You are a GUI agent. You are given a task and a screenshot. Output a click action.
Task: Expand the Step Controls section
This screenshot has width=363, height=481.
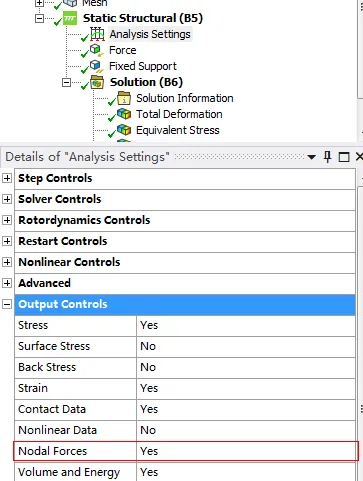coord(7,178)
